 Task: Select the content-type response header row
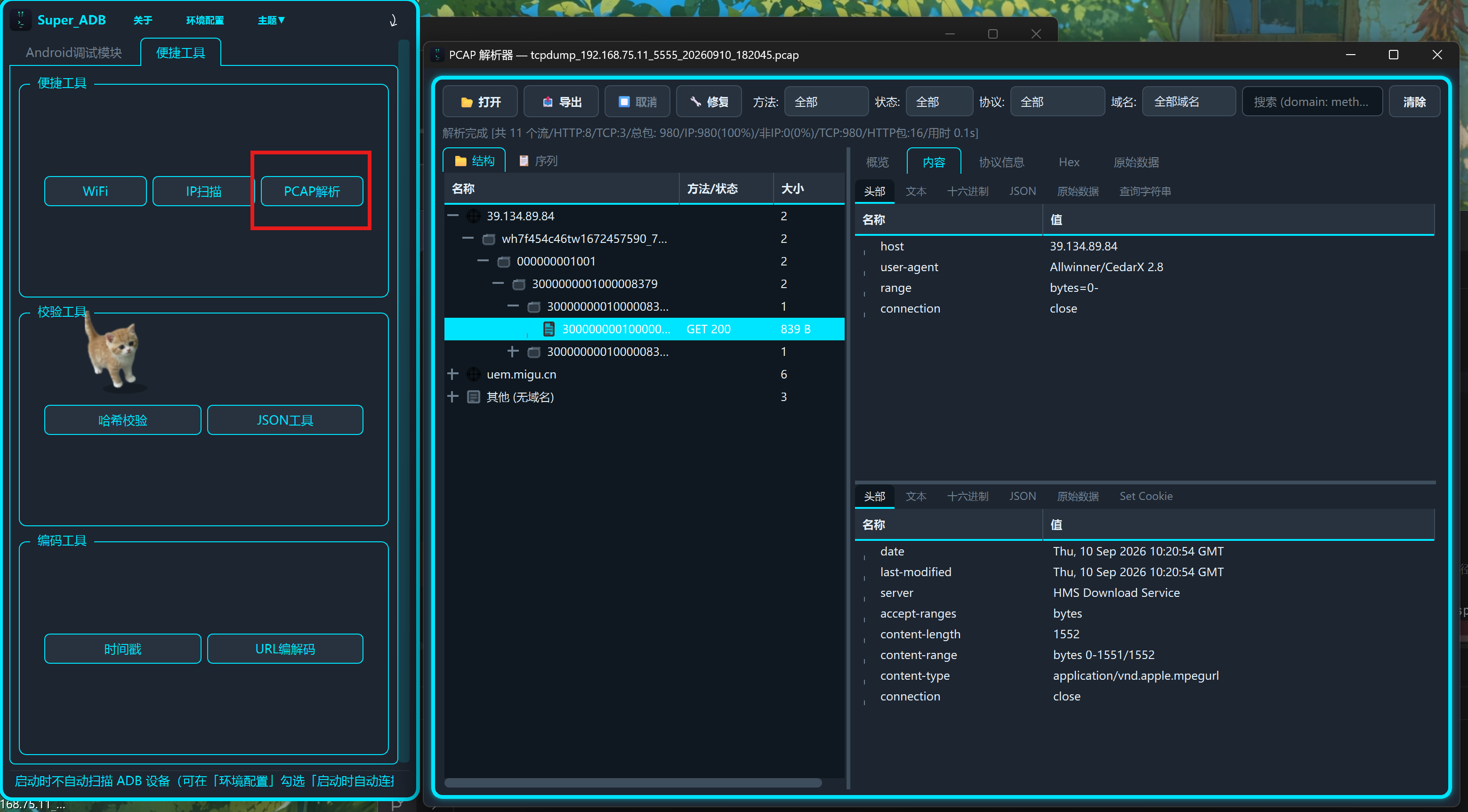[x=1144, y=676]
